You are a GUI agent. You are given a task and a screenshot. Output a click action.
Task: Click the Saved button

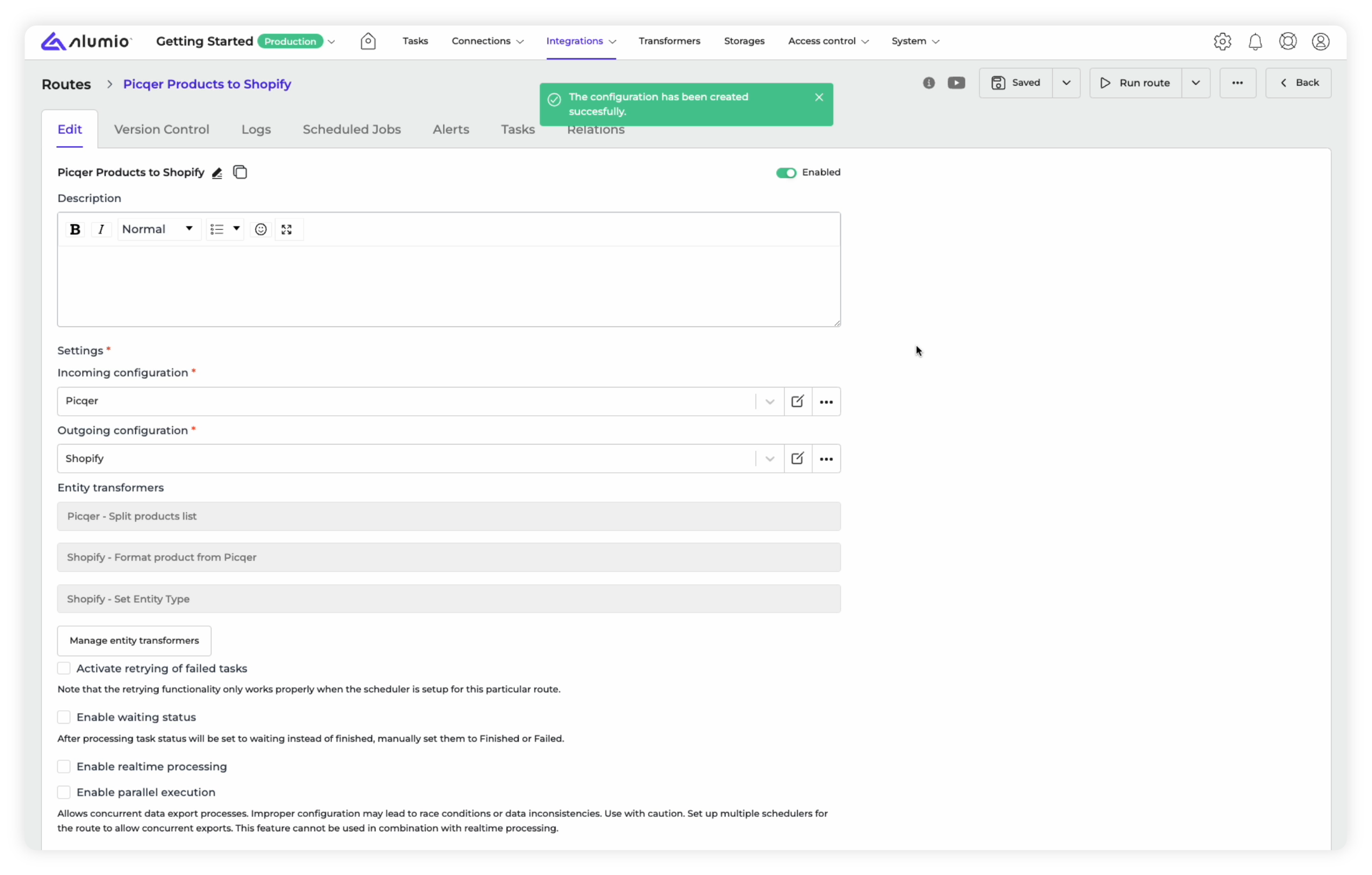(1015, 83)
